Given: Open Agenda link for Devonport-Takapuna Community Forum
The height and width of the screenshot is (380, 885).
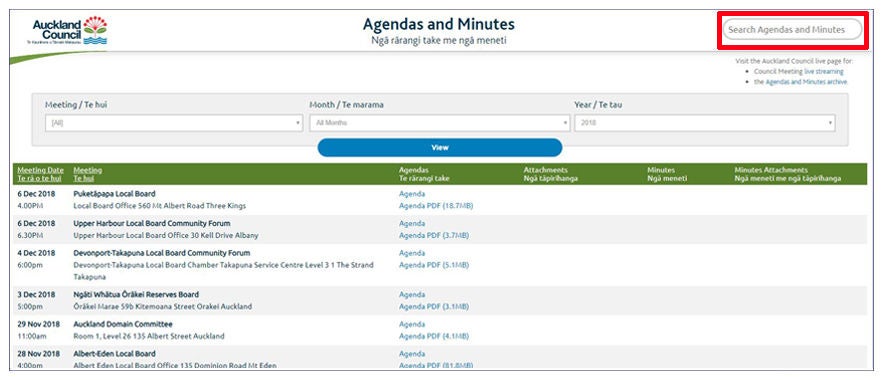Looking at the screenshot, I should click(412, 253).
